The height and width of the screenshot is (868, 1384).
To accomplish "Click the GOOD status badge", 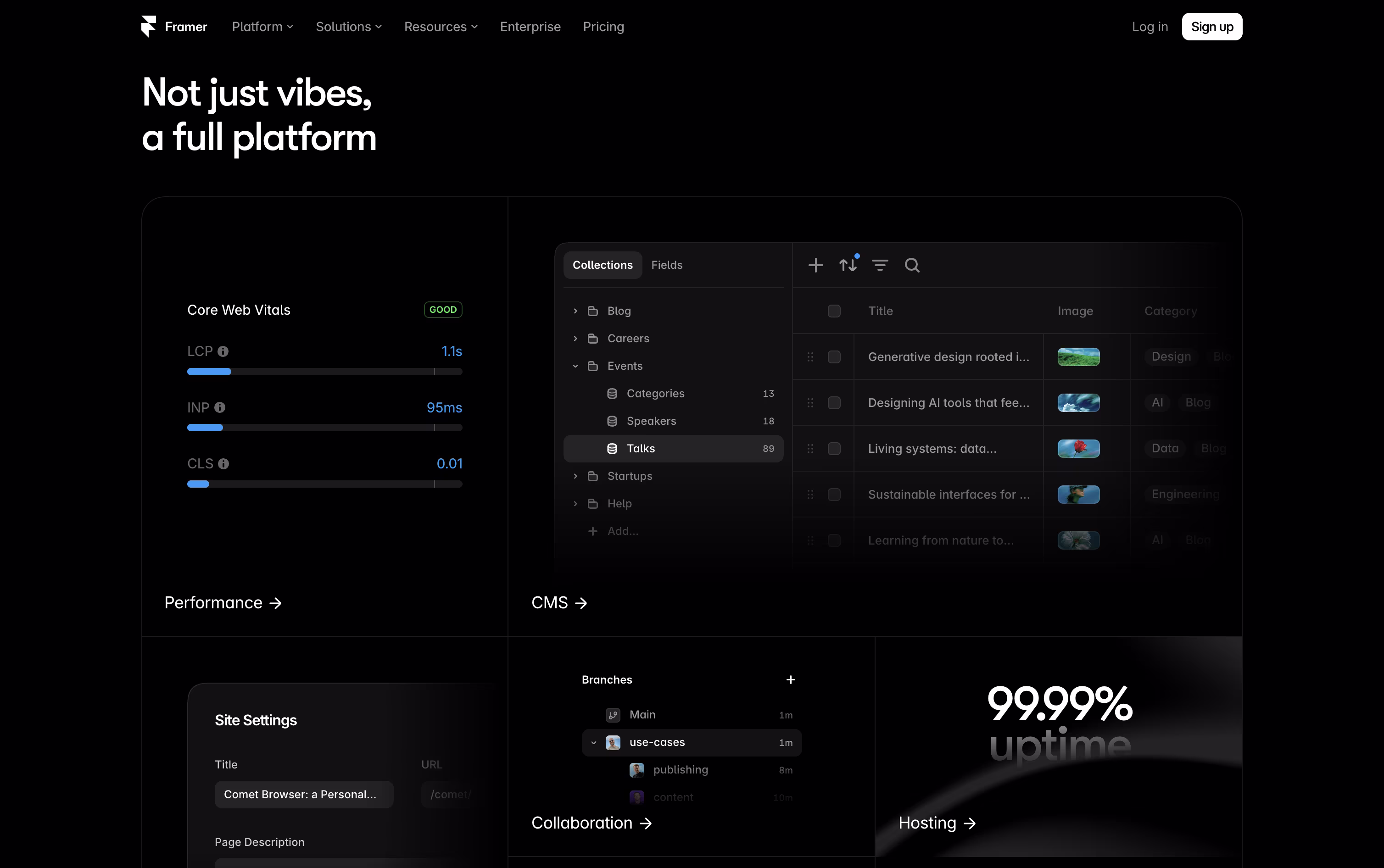I will 442,309.
